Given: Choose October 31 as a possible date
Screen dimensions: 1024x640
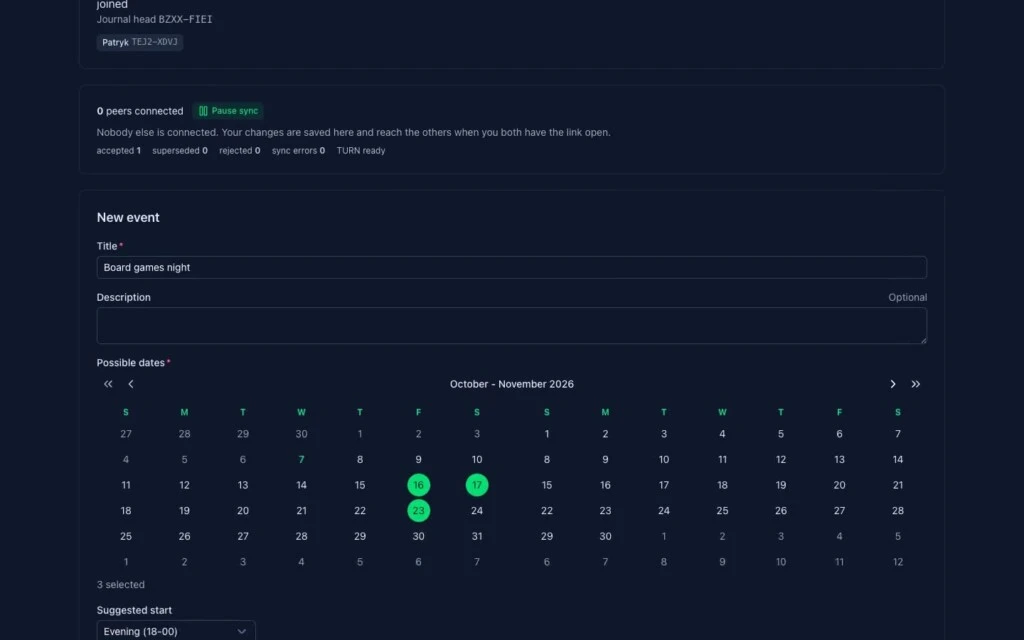Looking at the screenshot, I should [x=477, y=536].
